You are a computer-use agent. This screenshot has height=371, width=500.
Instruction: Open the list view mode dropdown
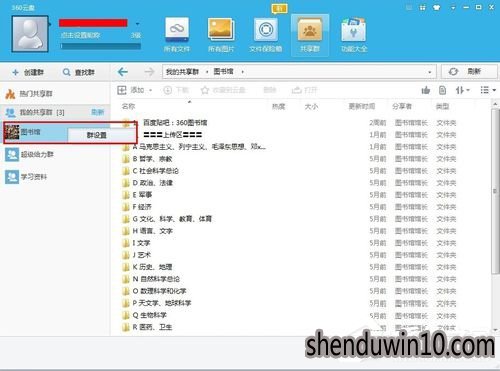[x=488, y=90]
